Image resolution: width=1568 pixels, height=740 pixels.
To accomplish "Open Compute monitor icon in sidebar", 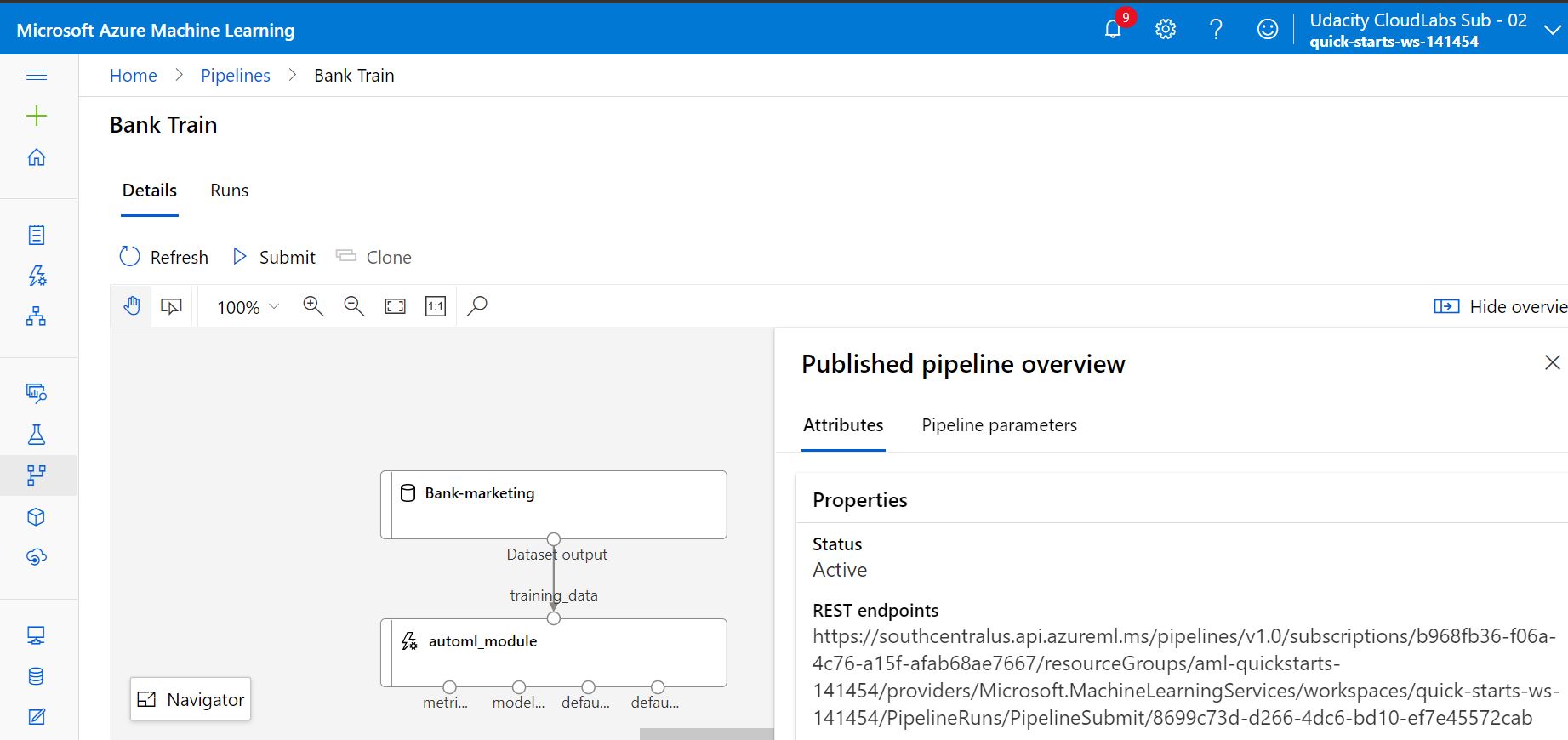I will [x=37, y=635].
